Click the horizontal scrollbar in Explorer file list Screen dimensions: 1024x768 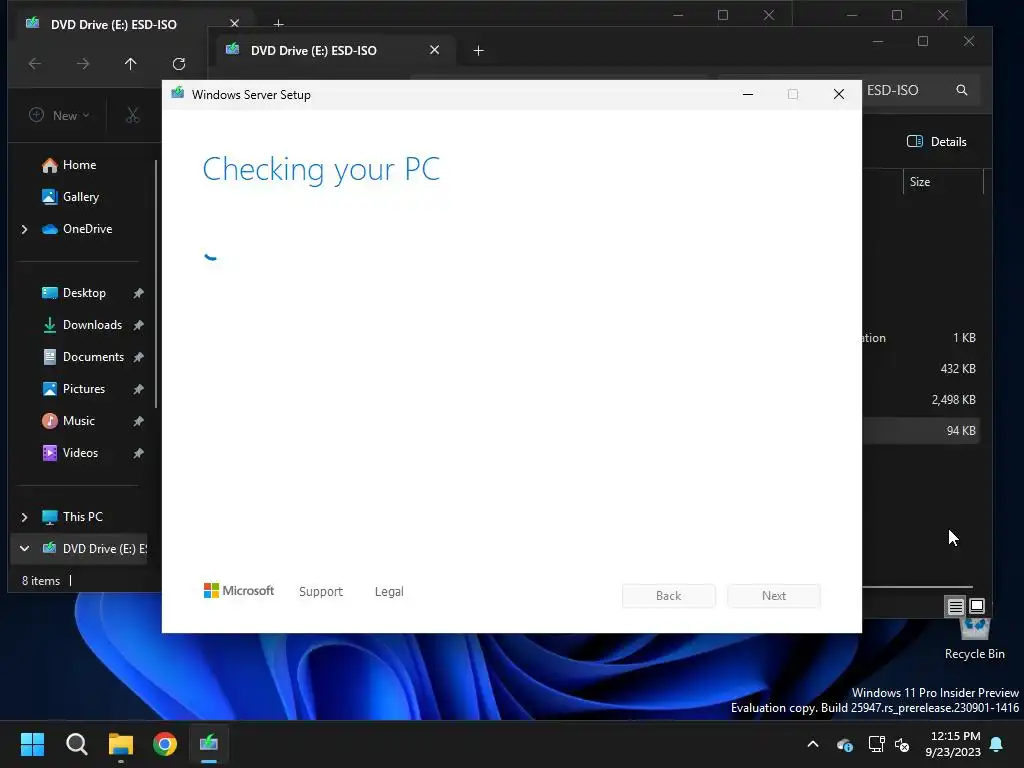[x=918, y=587]
